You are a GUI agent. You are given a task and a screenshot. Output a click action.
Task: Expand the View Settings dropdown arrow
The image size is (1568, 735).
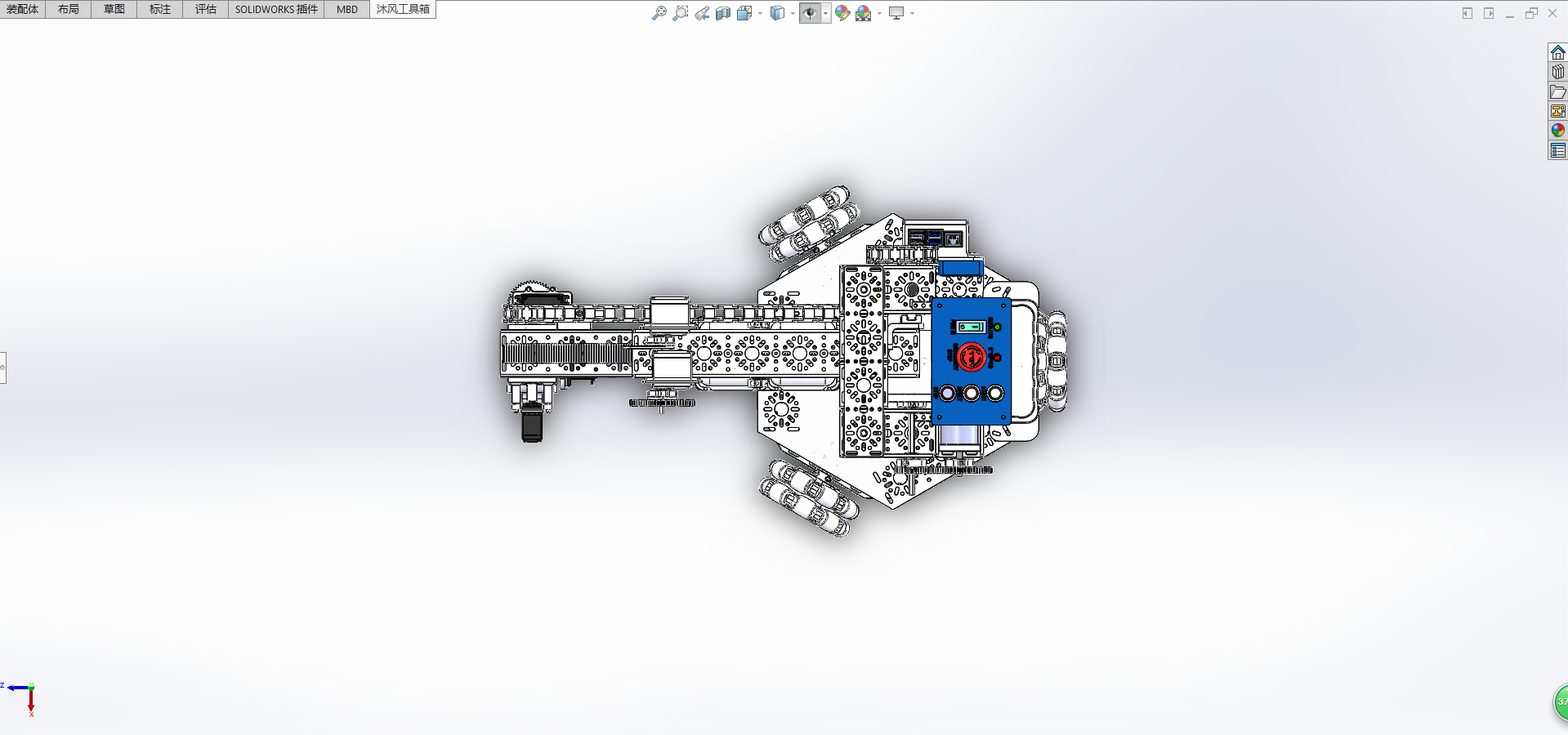coord(912,13)
